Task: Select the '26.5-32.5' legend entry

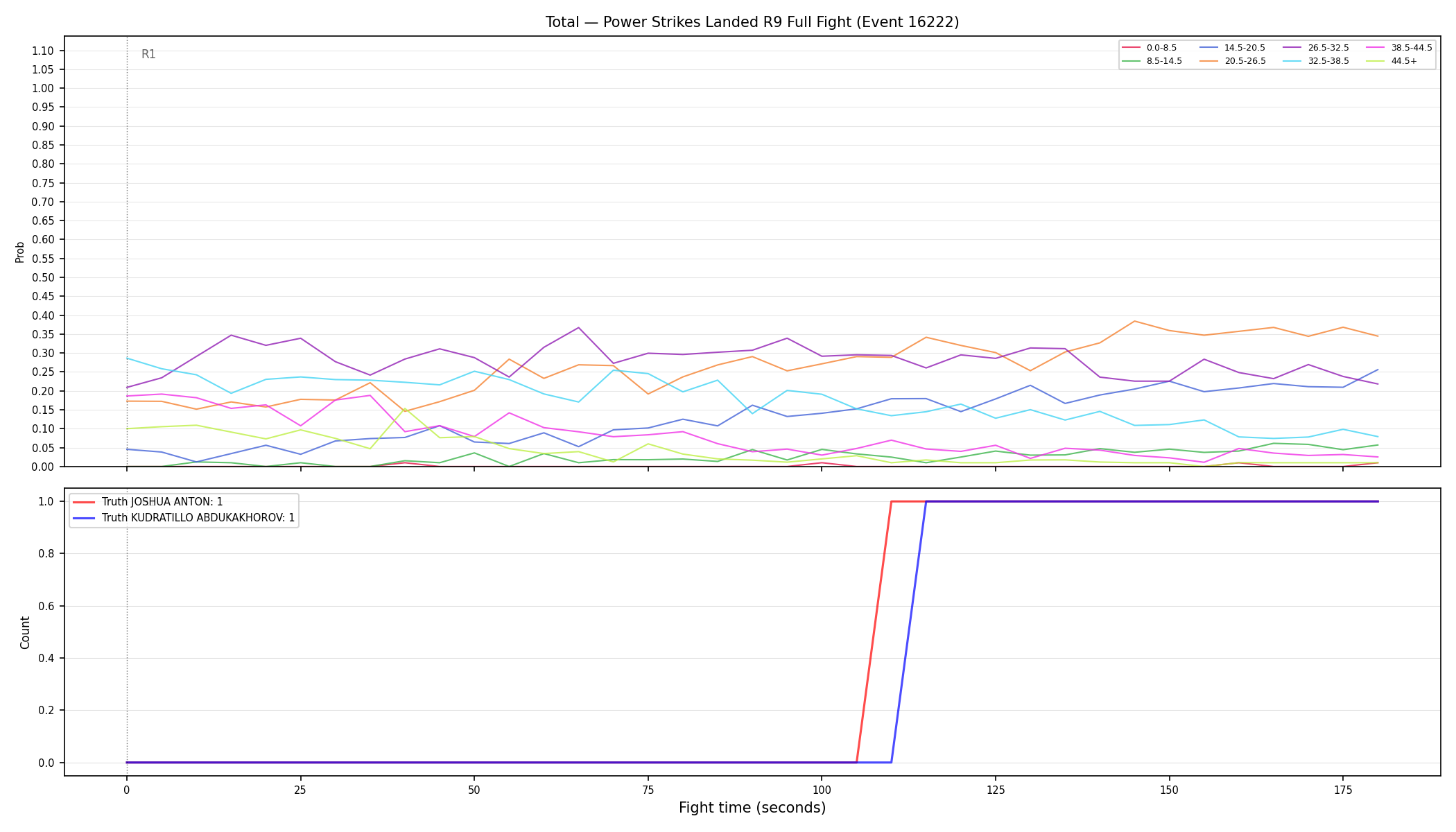Action: coord(1316,48)
